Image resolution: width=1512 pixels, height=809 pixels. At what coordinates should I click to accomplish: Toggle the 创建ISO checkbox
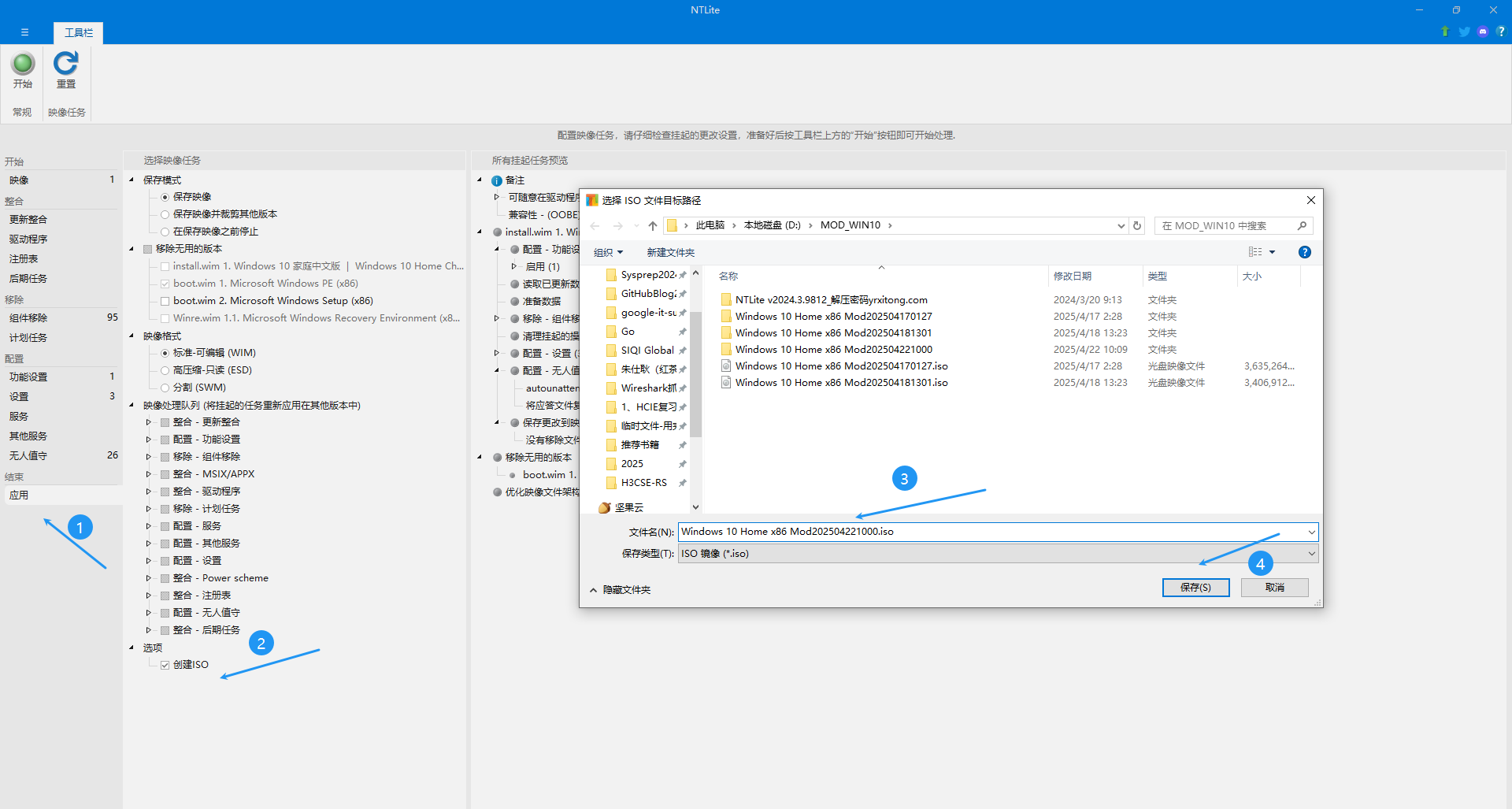(x=165, y=665)
